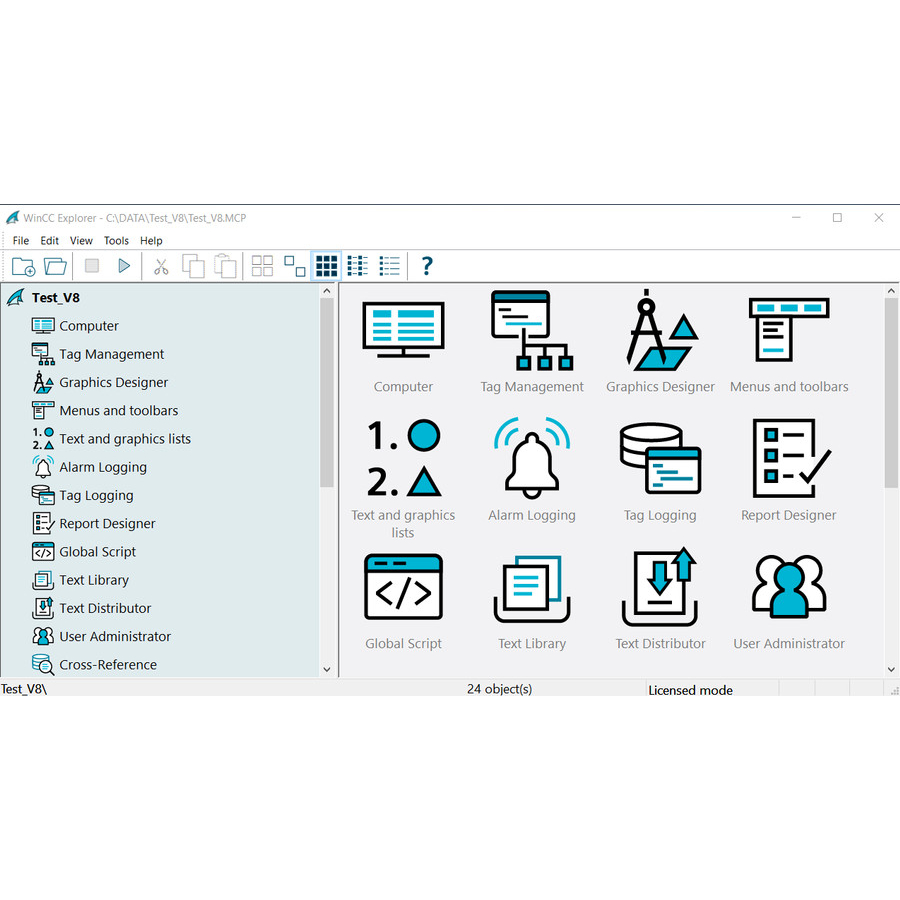Click the Licensed mode status bar text
Viewport: 900px width, 900px height.
[690, 690]
